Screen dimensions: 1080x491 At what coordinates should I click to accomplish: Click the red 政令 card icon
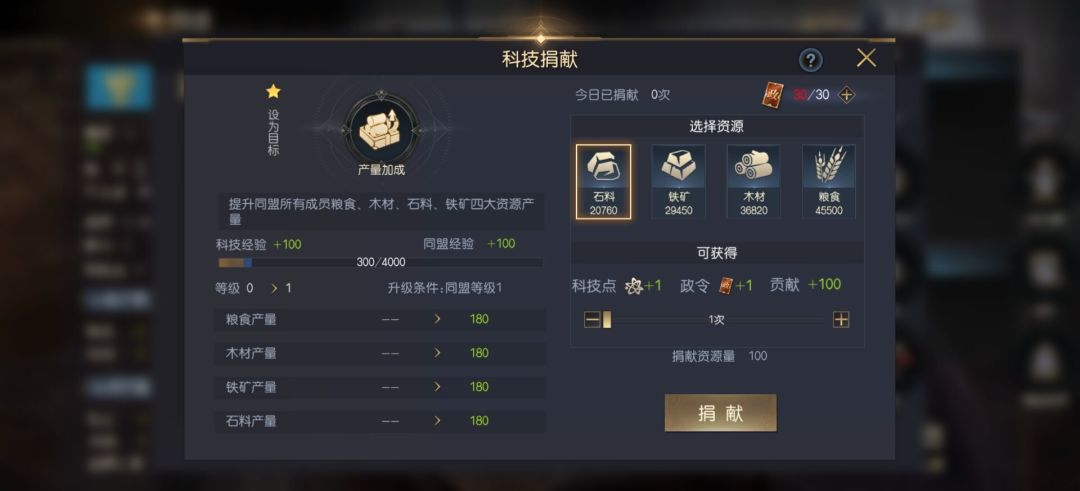(773, 94)
